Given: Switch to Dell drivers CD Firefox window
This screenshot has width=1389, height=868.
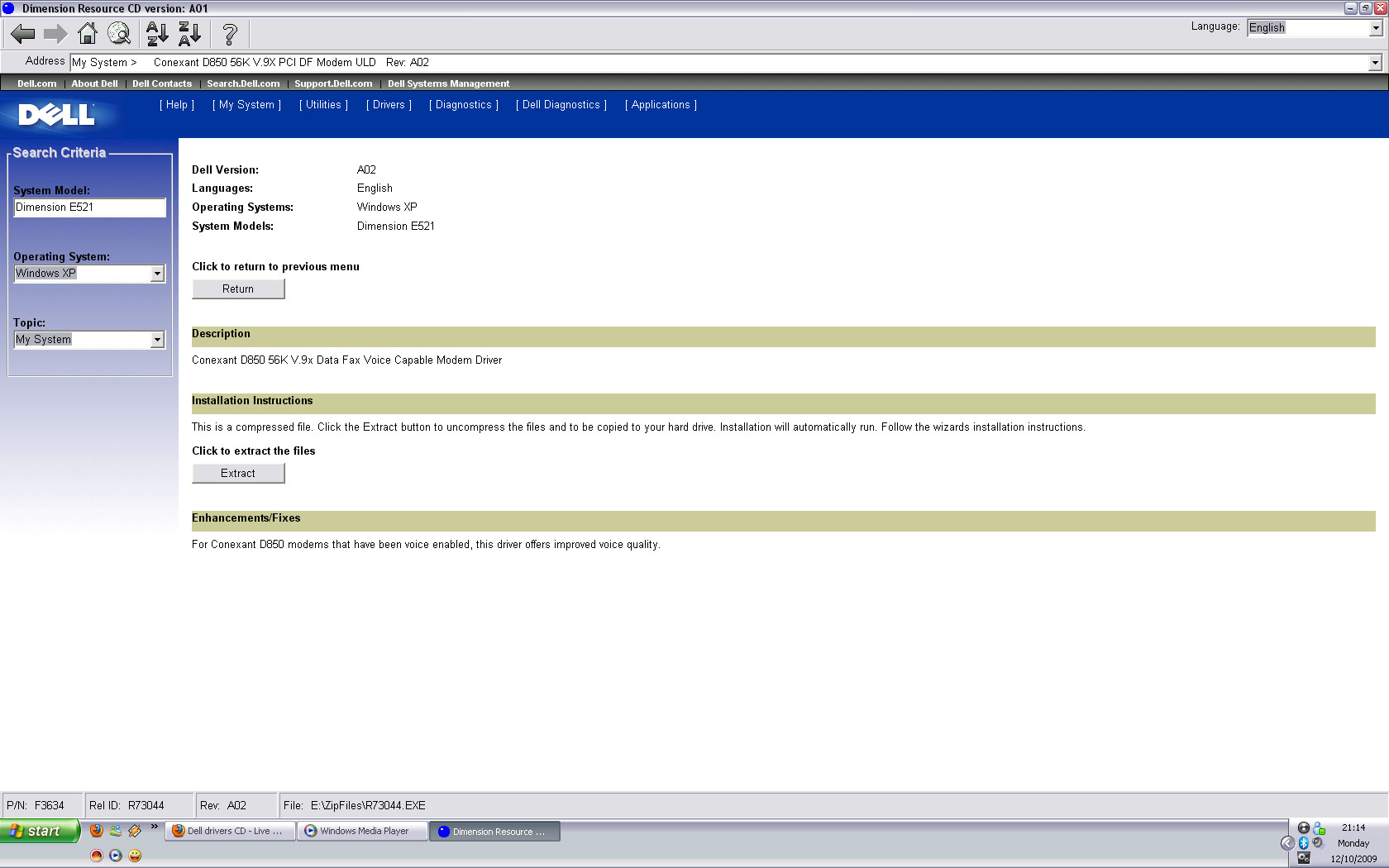Looking at the screenshot, I should coord(231,831).
